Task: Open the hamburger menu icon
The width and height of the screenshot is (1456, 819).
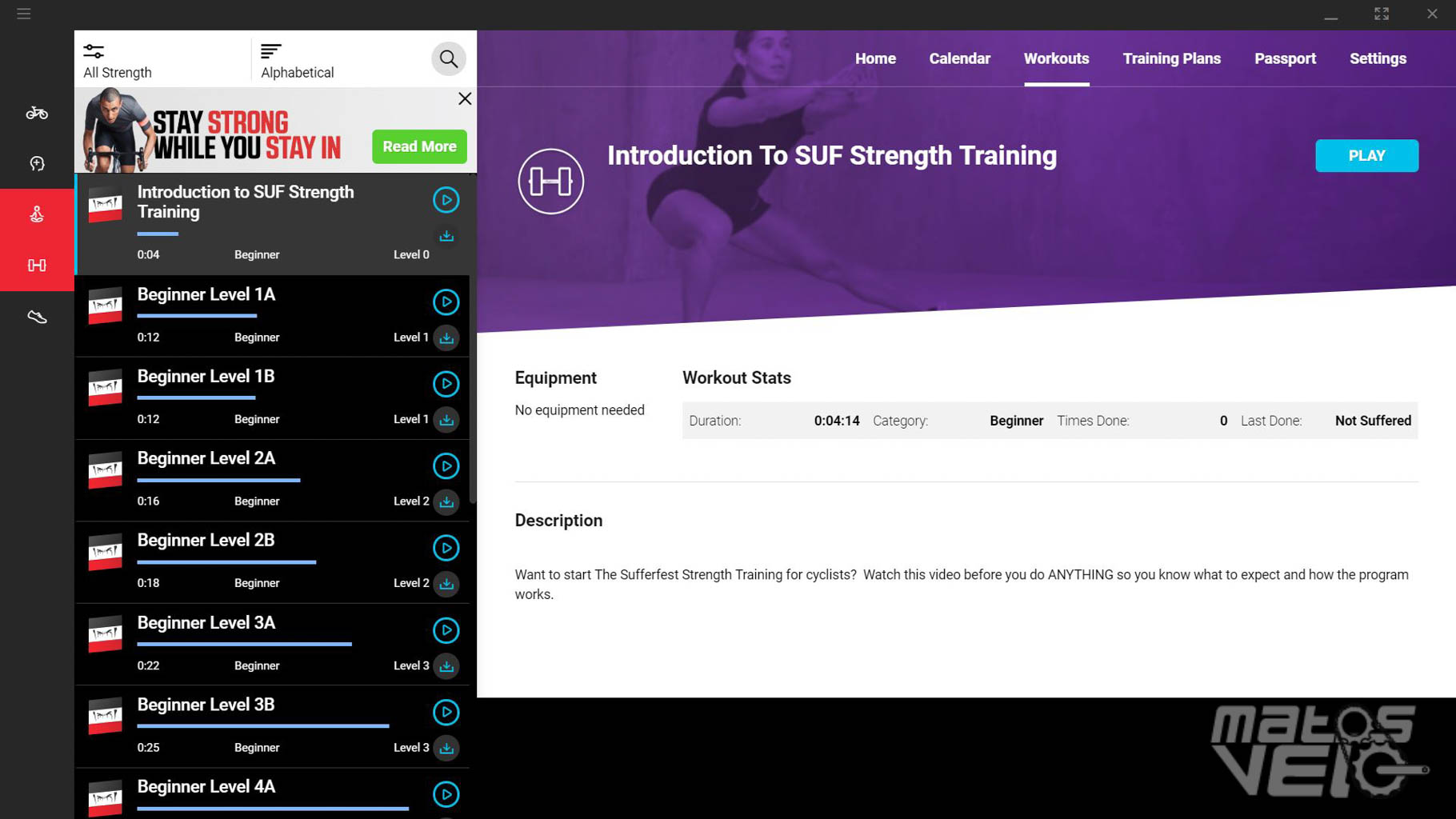Action: pos(24,14)
